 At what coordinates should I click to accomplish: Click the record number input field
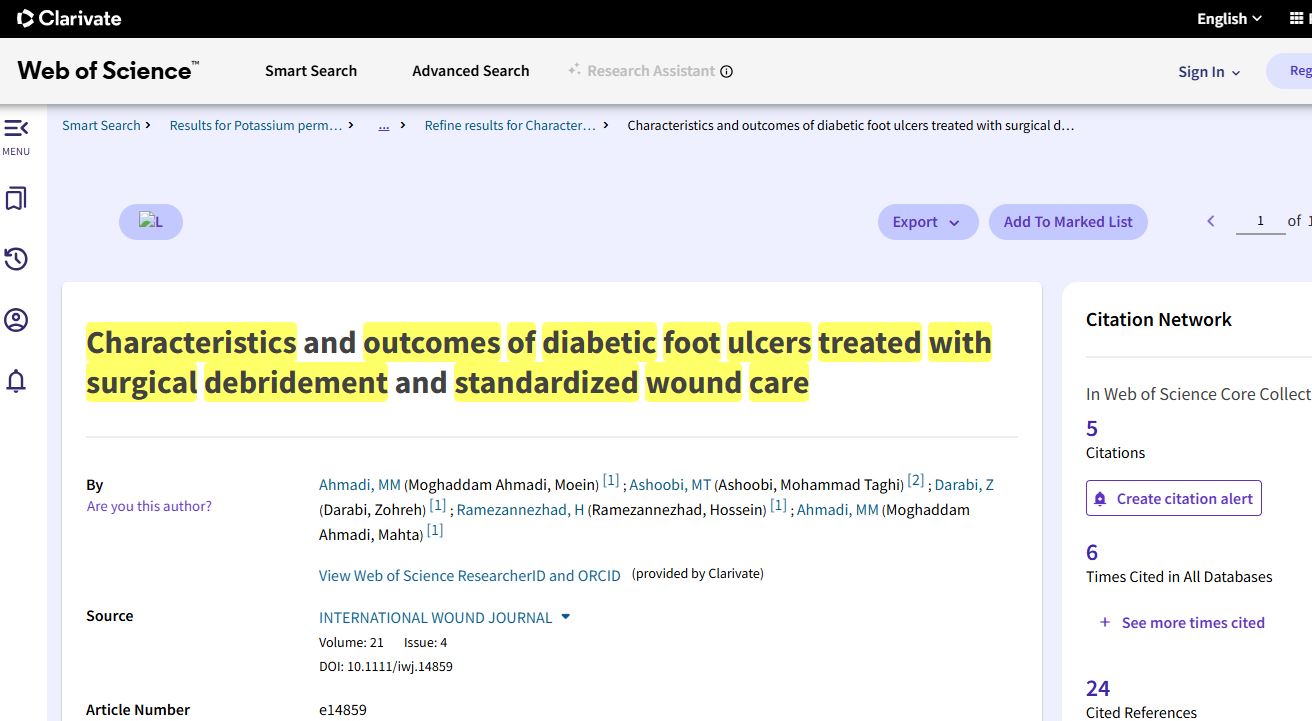tap(1260, 221)
